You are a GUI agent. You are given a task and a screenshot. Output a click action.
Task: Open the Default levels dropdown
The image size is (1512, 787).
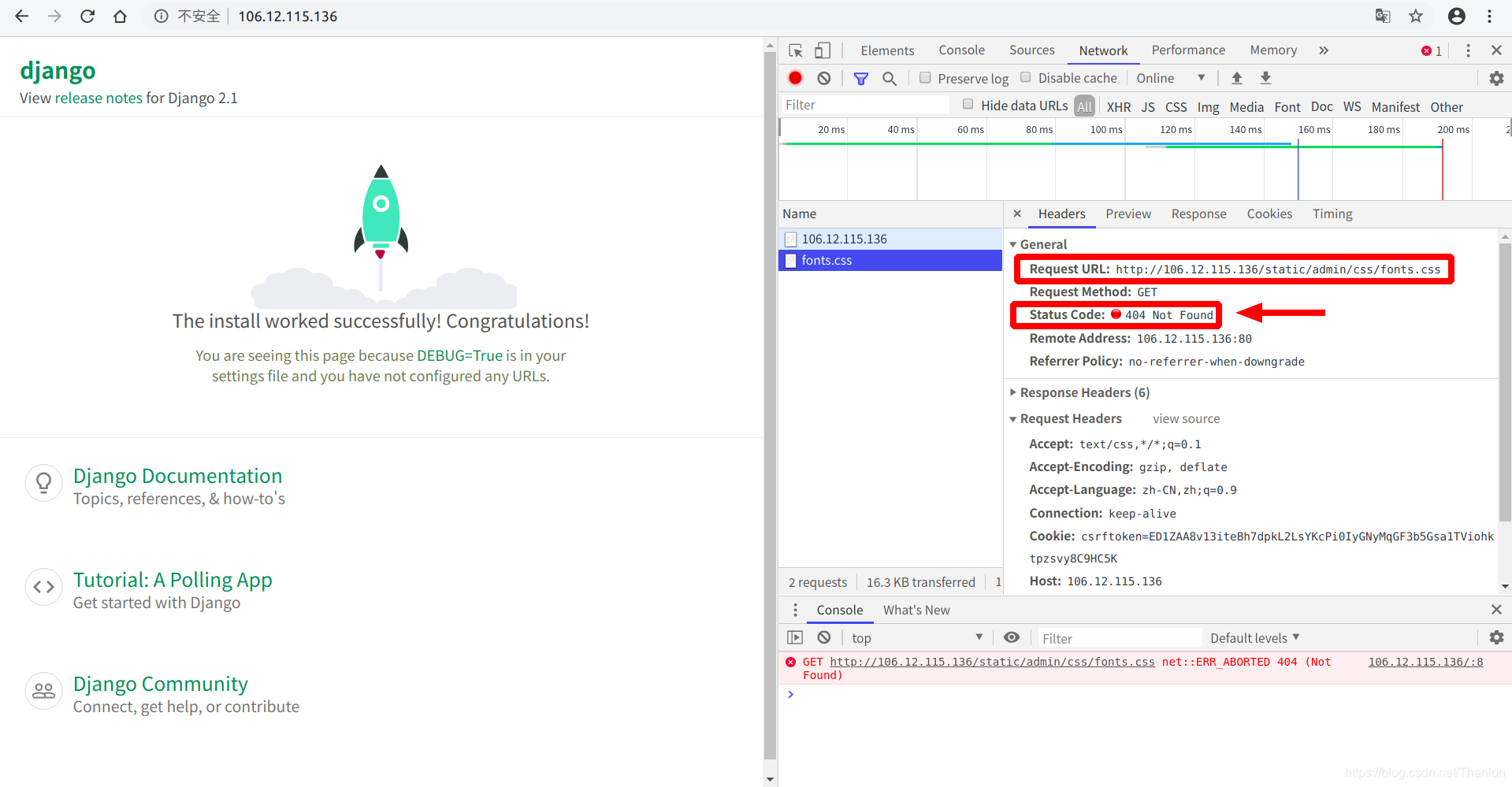[1255, 637]
